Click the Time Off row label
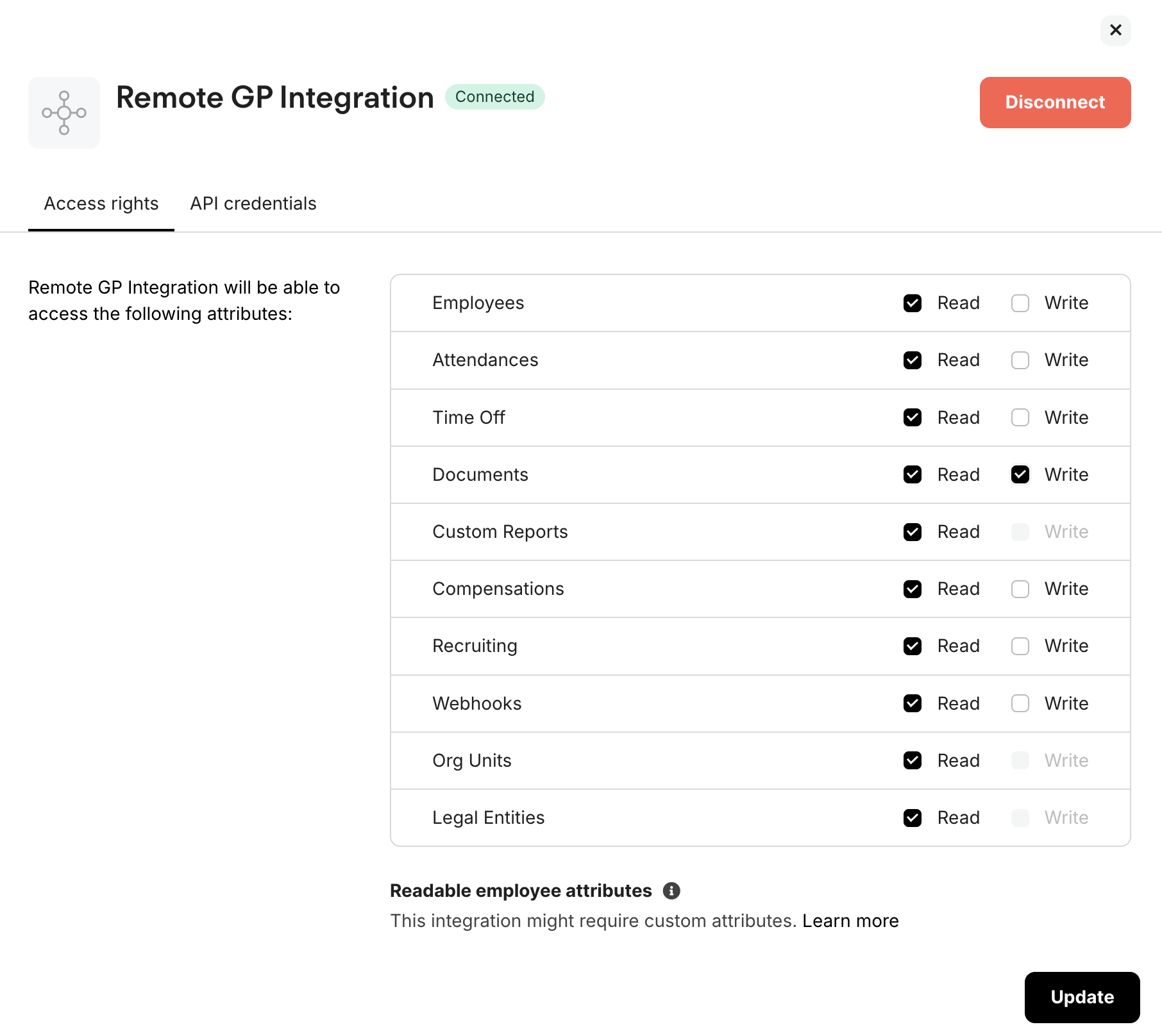 coord(469,417)
